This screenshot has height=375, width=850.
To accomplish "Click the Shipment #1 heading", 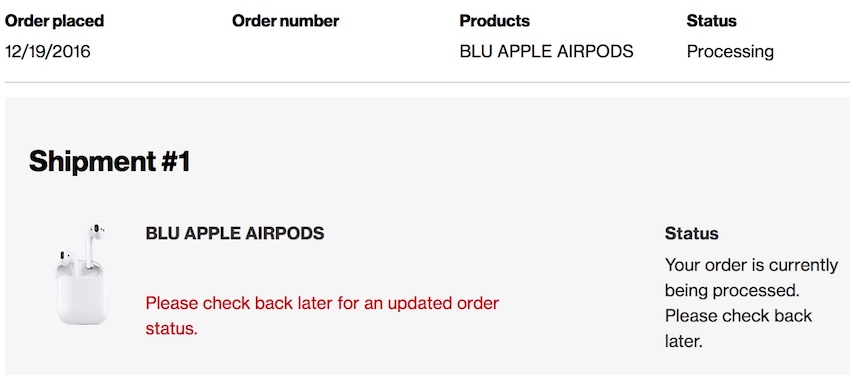I will (x=110, y=161).
